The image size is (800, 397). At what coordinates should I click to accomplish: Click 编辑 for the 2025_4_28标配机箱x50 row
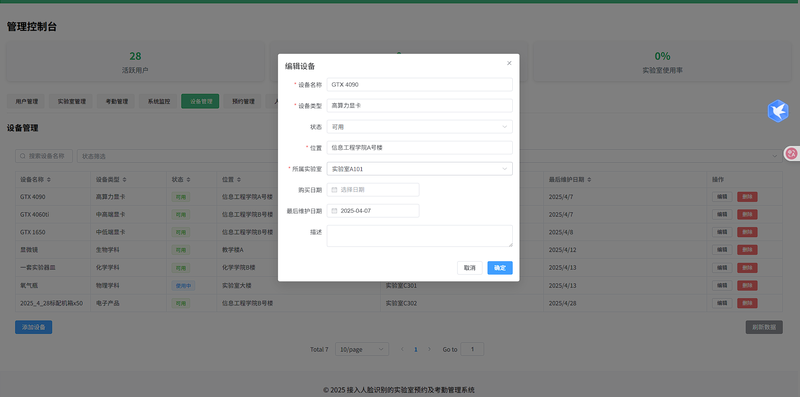[x=722, y=303]
